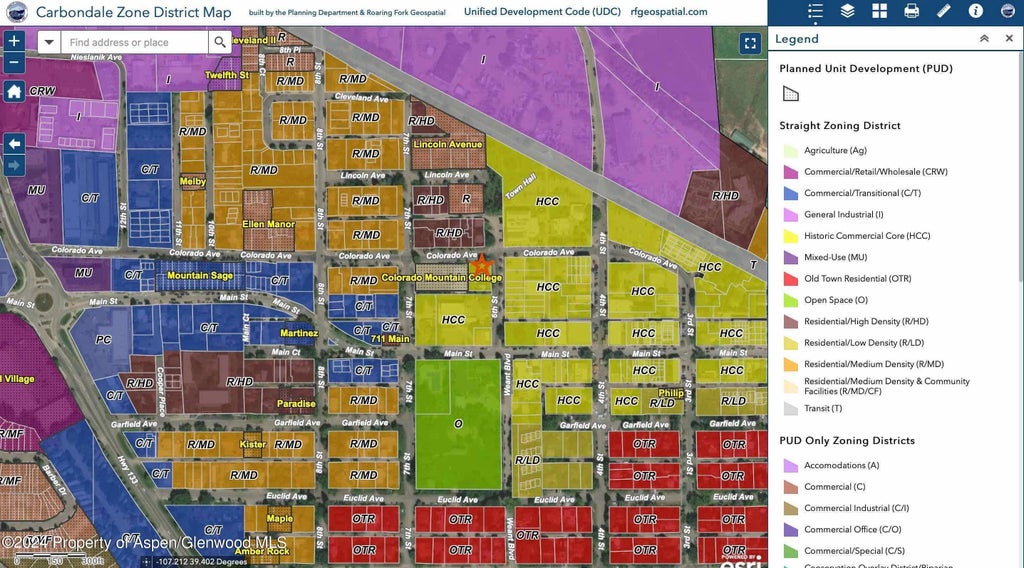The image size is (1024, 568).
Task: Zoom in on the map
Action: [14, 42]
